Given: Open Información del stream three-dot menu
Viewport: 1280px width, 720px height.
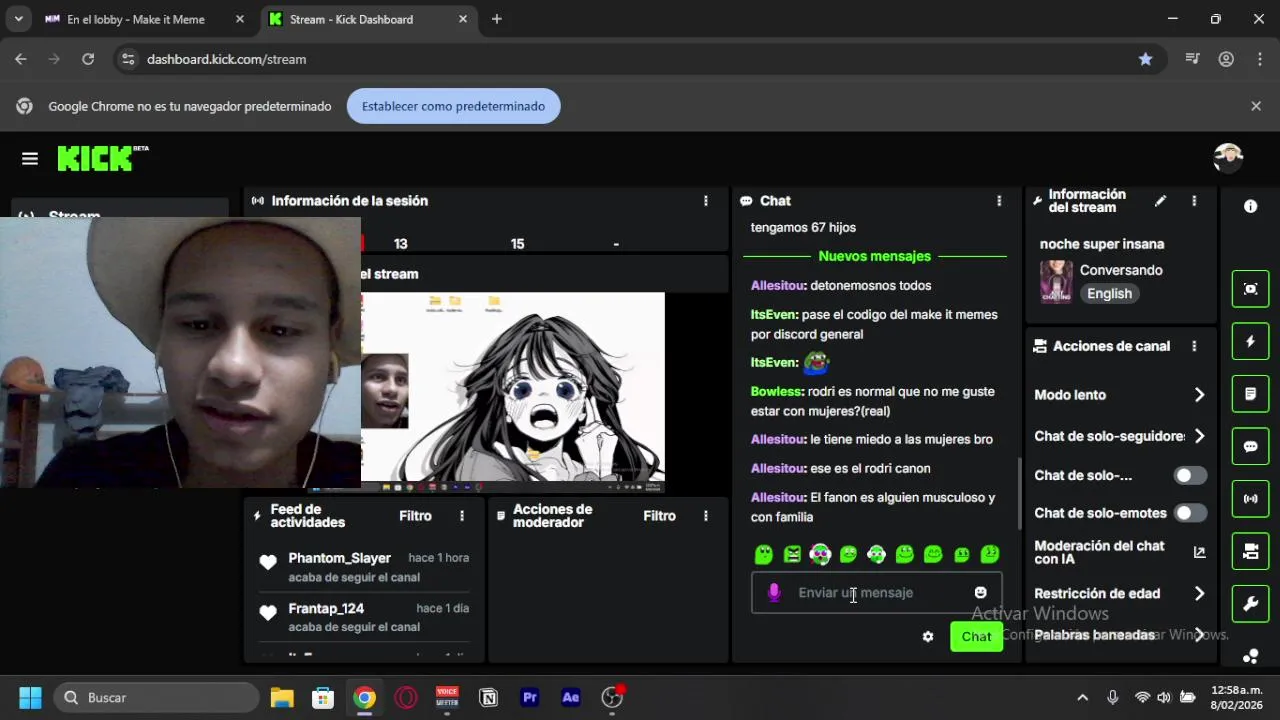Looking at the screenshot, I should click(1194, 201).
